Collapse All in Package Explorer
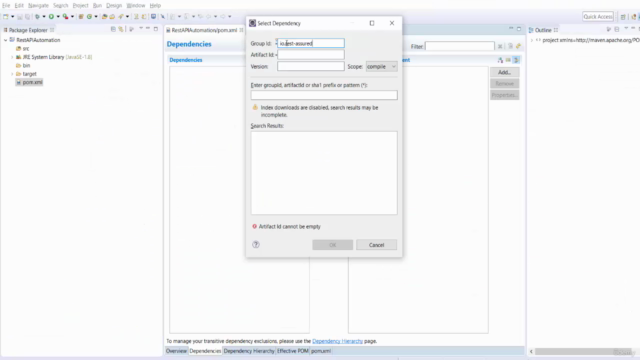The height and width of the screenshot is (360, 640). [x=113, y=29]
